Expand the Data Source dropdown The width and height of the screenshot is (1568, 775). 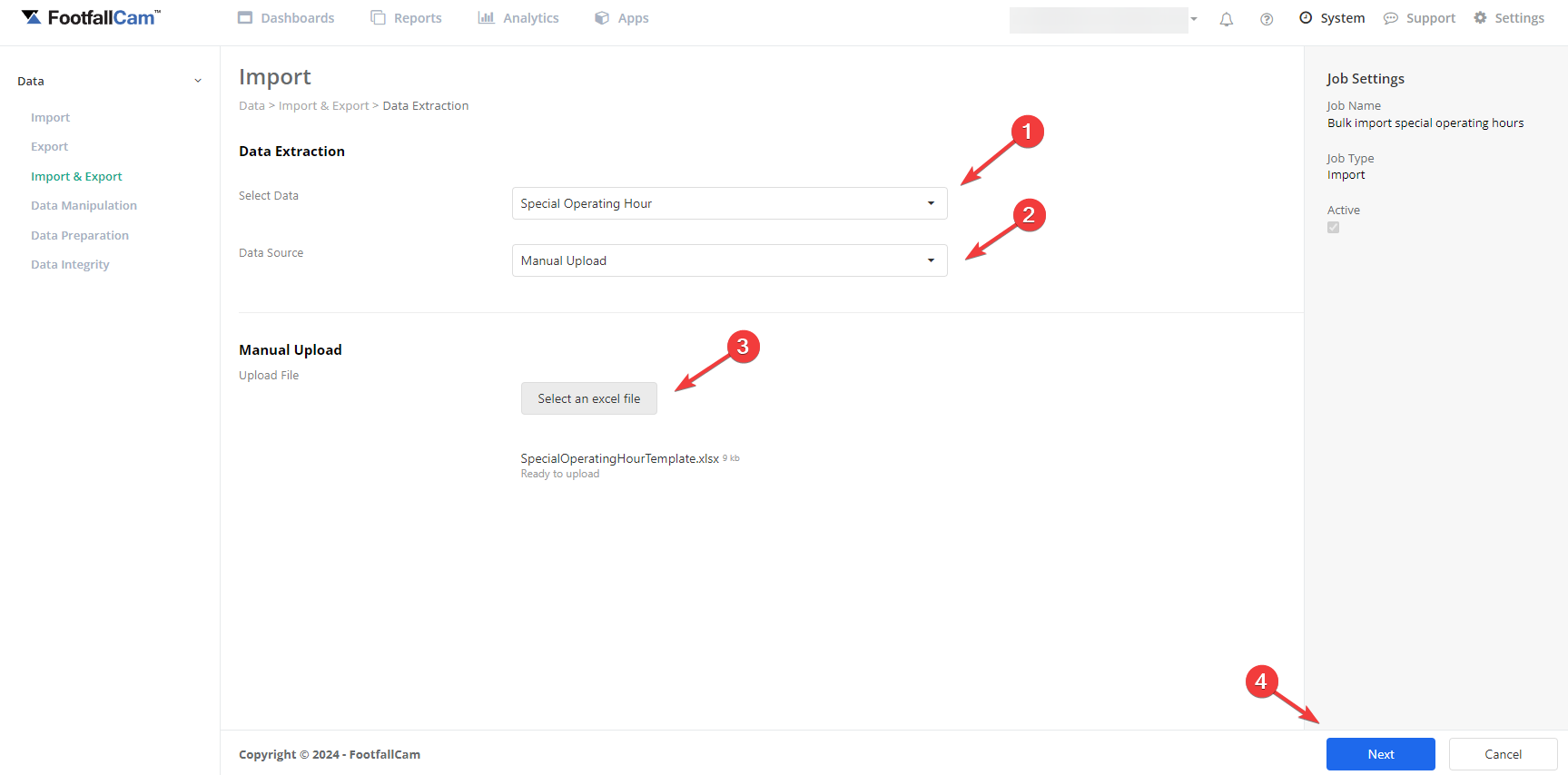[729, 260]
